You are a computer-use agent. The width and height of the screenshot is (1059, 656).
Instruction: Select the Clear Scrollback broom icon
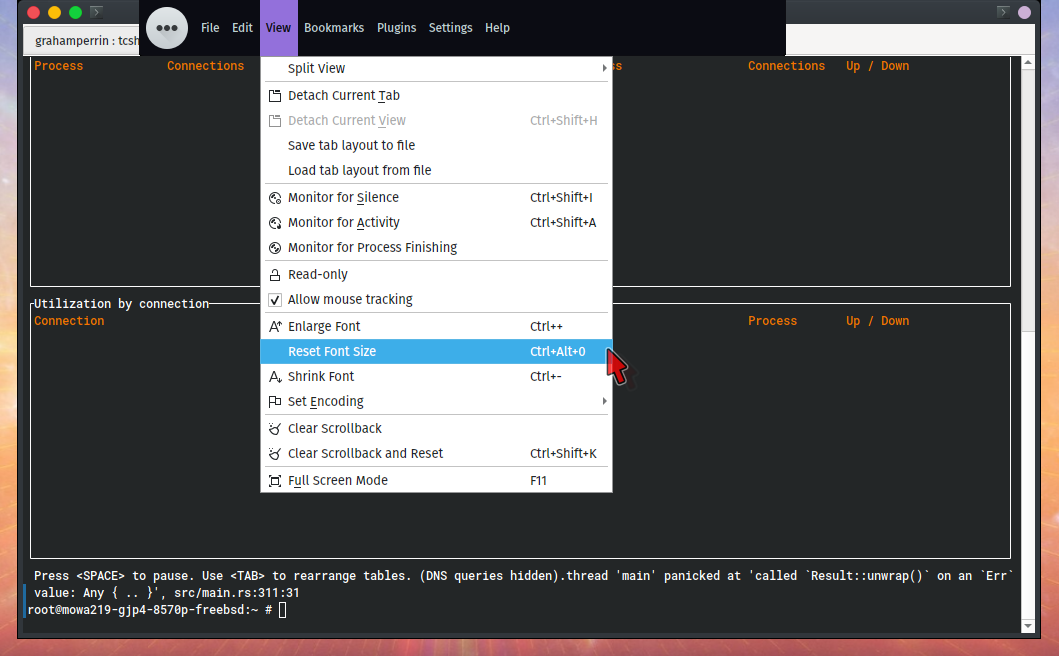tap(274, 428)
